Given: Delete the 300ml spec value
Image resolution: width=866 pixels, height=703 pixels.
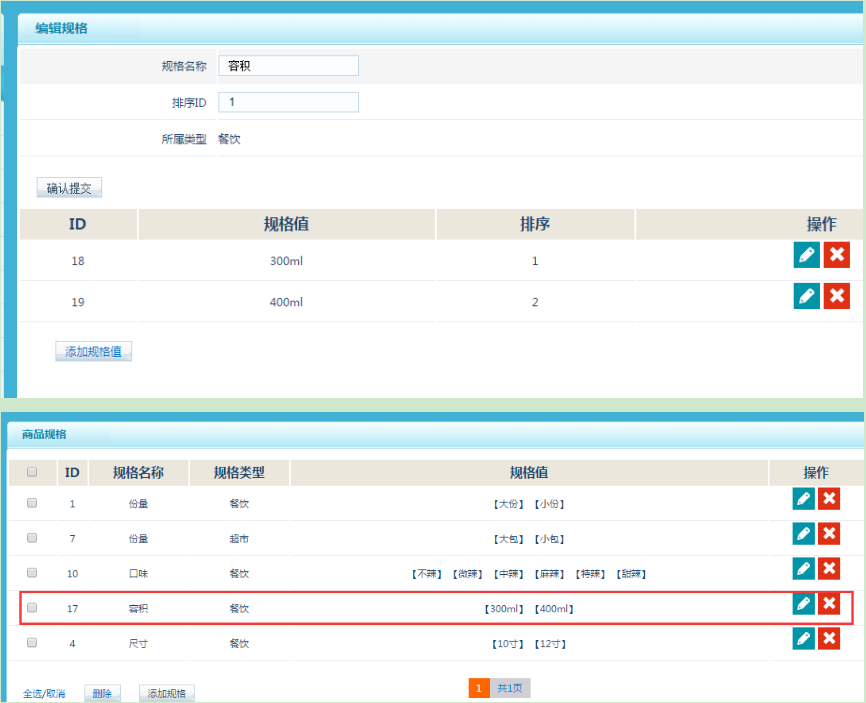Looking at the screenshot, I should click(x=837, y=255).
